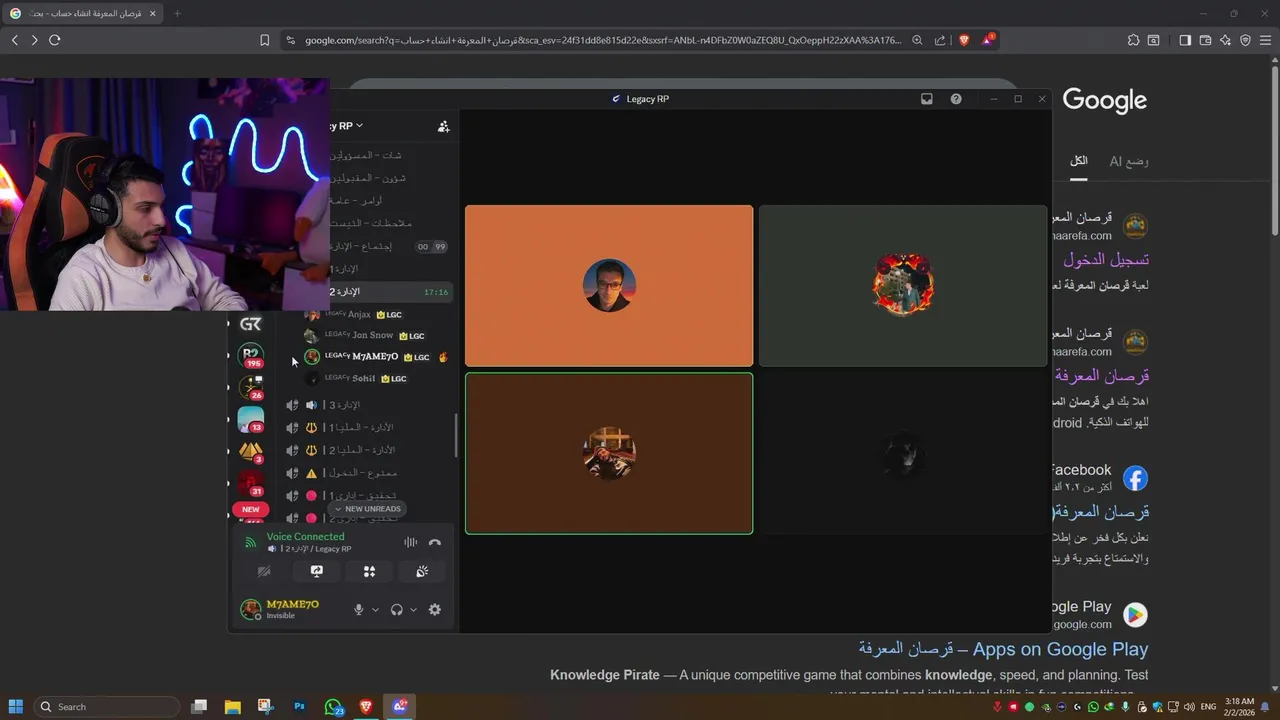Viewport: 1280px width, 720px height.
Task: Expand microphone input options chevron
Action: [375, 610]
